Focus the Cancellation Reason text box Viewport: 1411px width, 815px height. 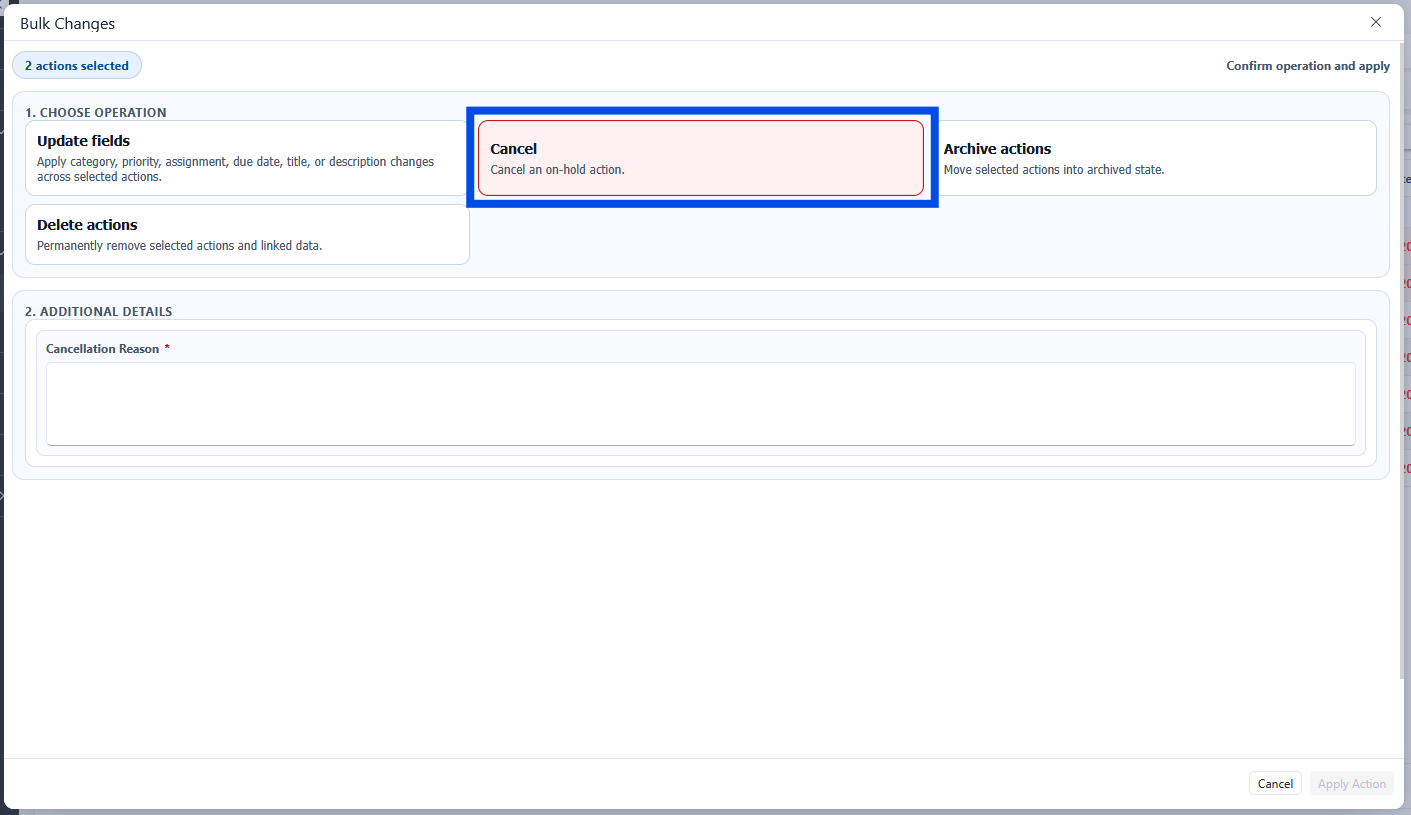click(700, 403)
